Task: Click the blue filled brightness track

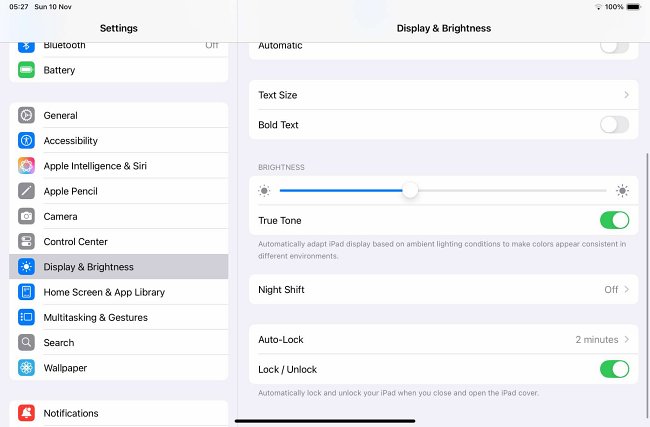Action: [341, 191]
